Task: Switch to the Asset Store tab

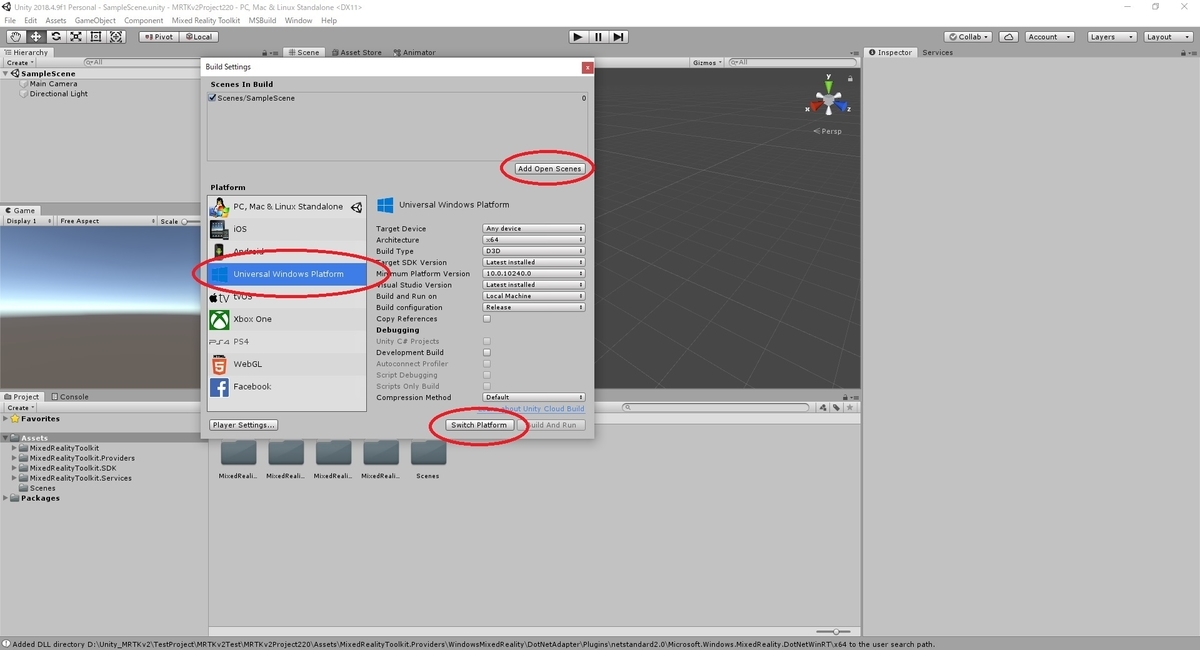Action: coord(357,52)
